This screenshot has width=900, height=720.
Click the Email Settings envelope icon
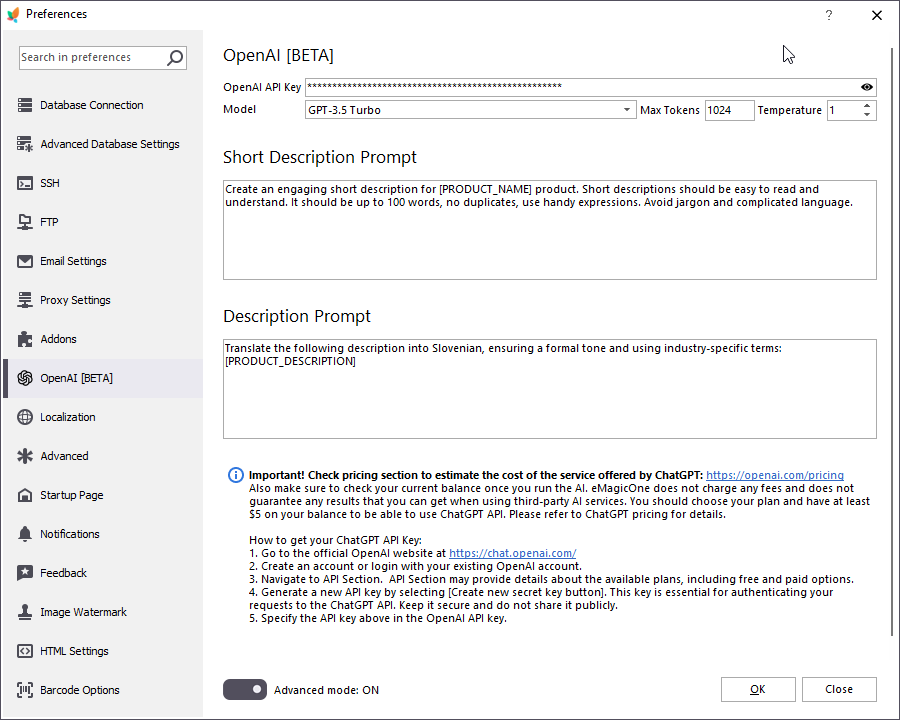[25, 261]
